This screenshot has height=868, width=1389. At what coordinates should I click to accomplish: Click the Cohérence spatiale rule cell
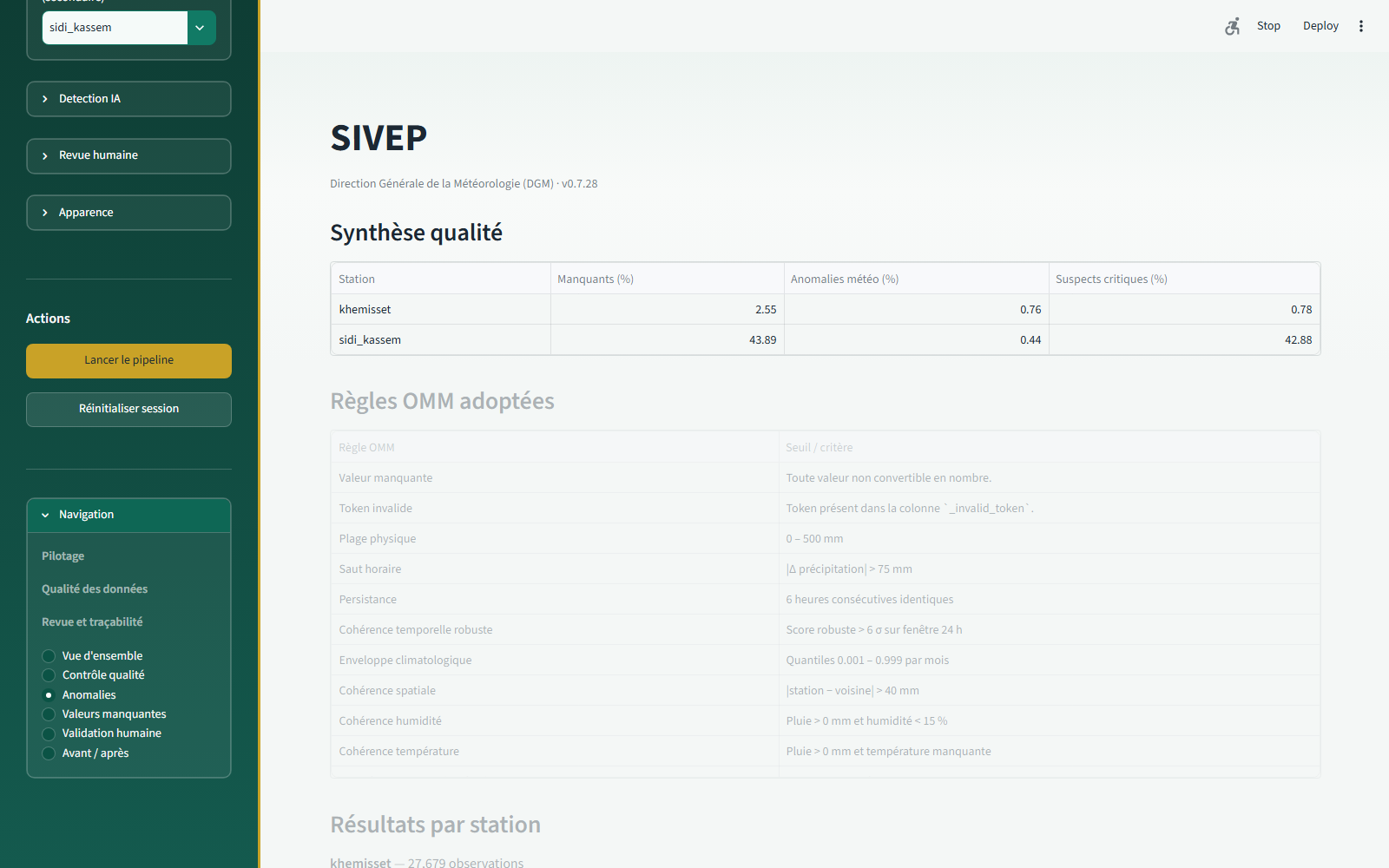coord(555,691)
